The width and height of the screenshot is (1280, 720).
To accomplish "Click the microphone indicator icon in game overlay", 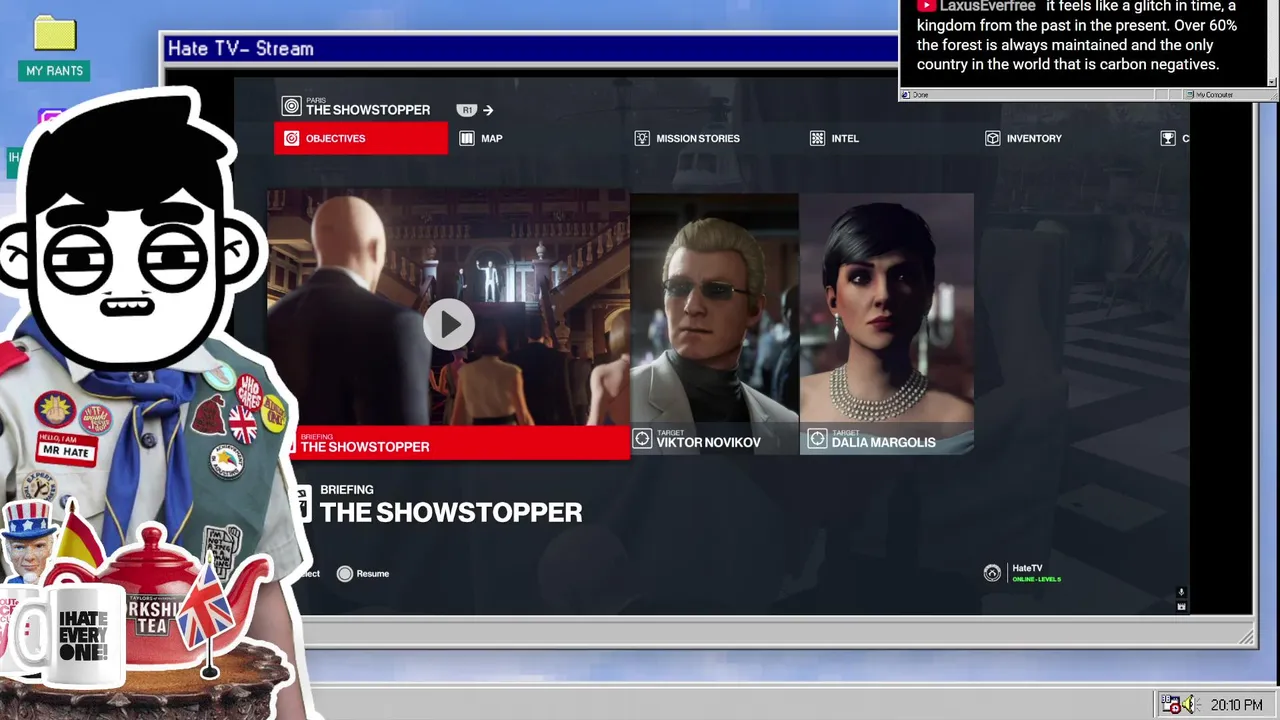I will (x=1181, y=592).
